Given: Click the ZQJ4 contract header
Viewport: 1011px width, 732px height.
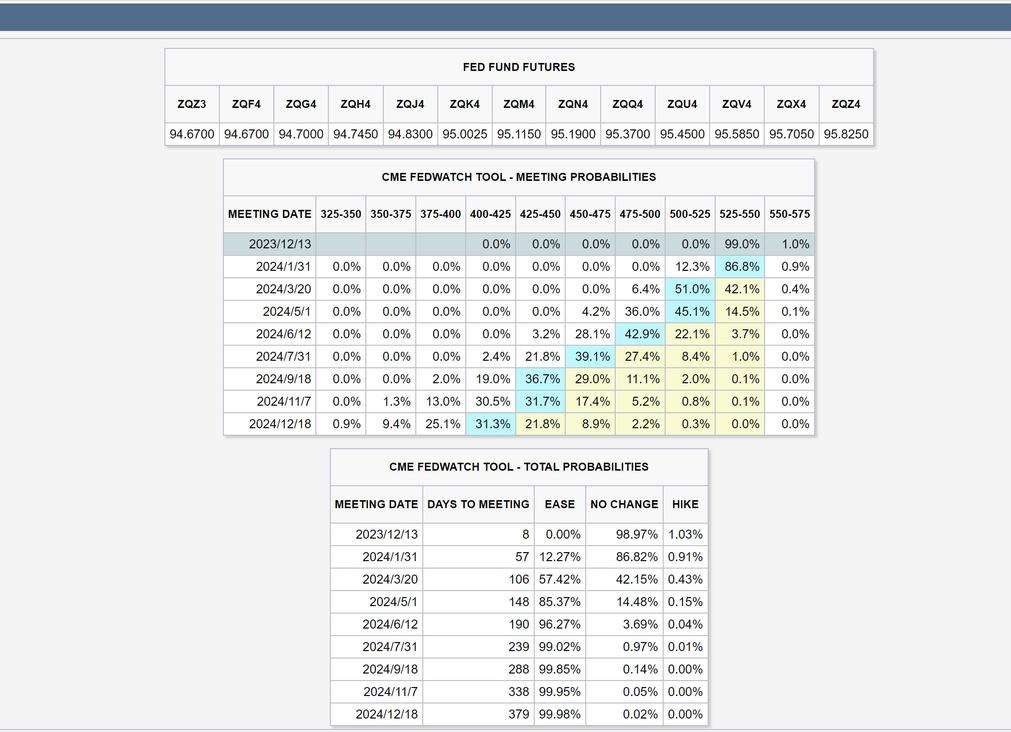Looking at the screenshot, I should [410, 104].
